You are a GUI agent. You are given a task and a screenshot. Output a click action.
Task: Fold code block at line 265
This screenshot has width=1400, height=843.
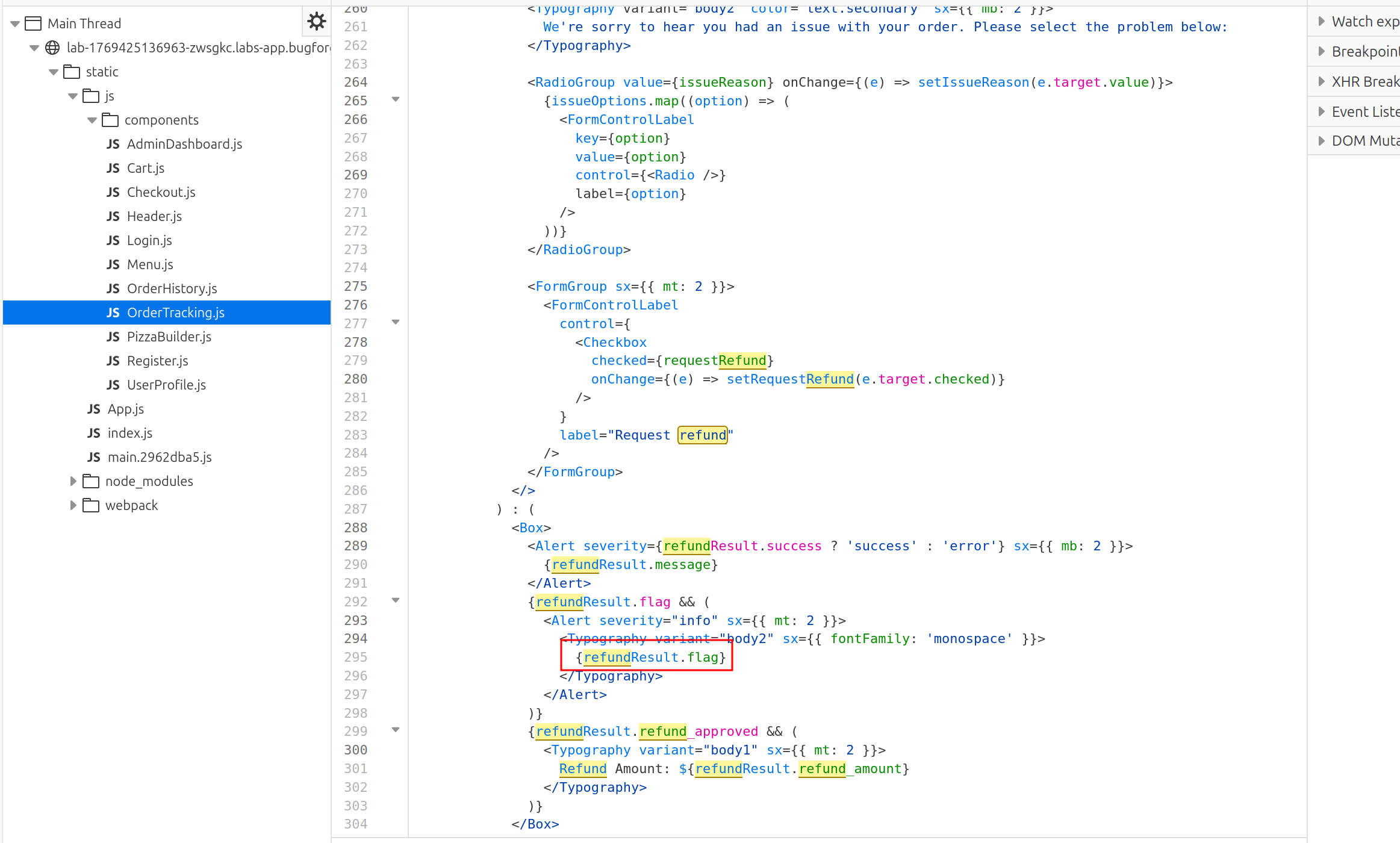tap(396, 99)
